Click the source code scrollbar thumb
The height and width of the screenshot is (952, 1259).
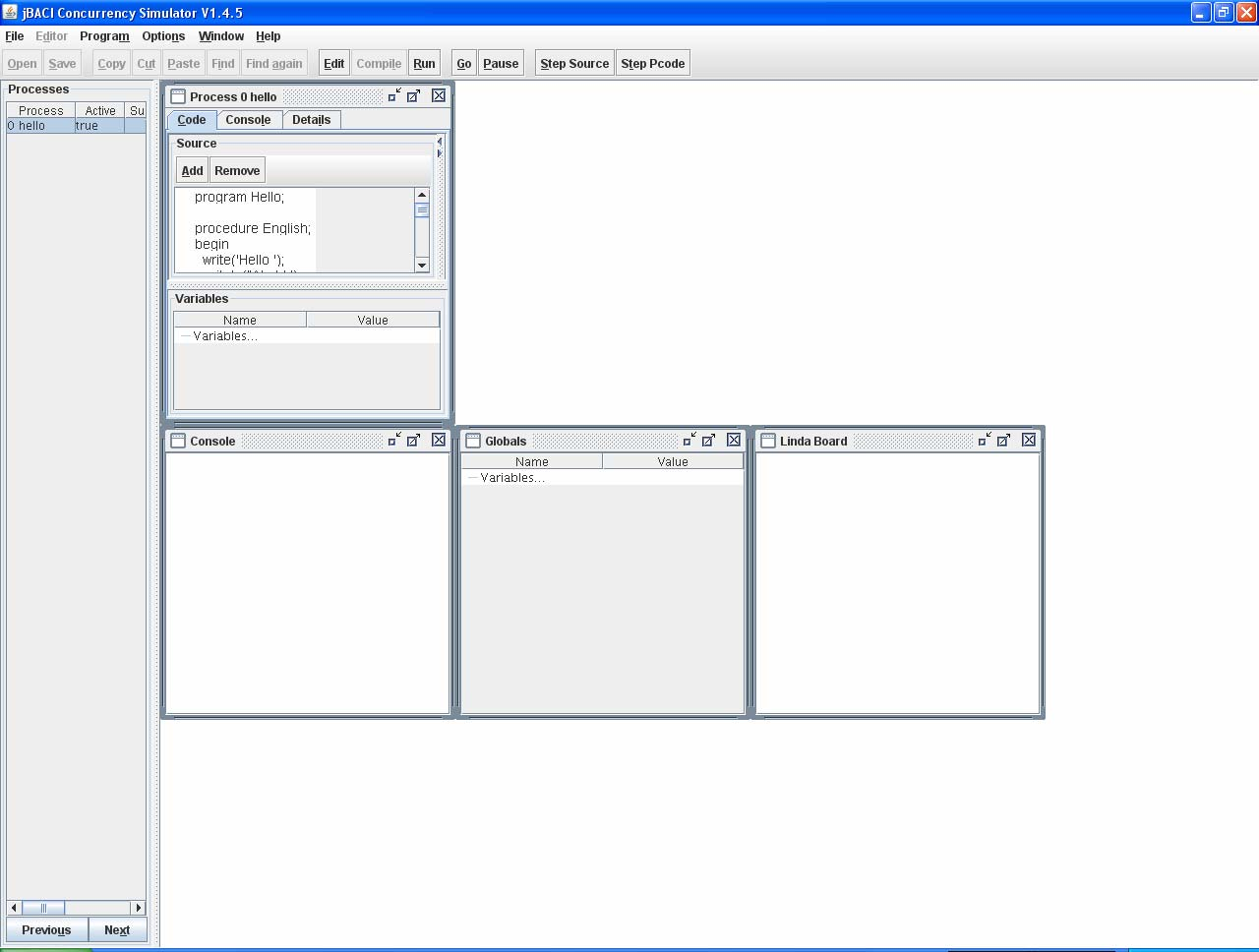[422, 209]
